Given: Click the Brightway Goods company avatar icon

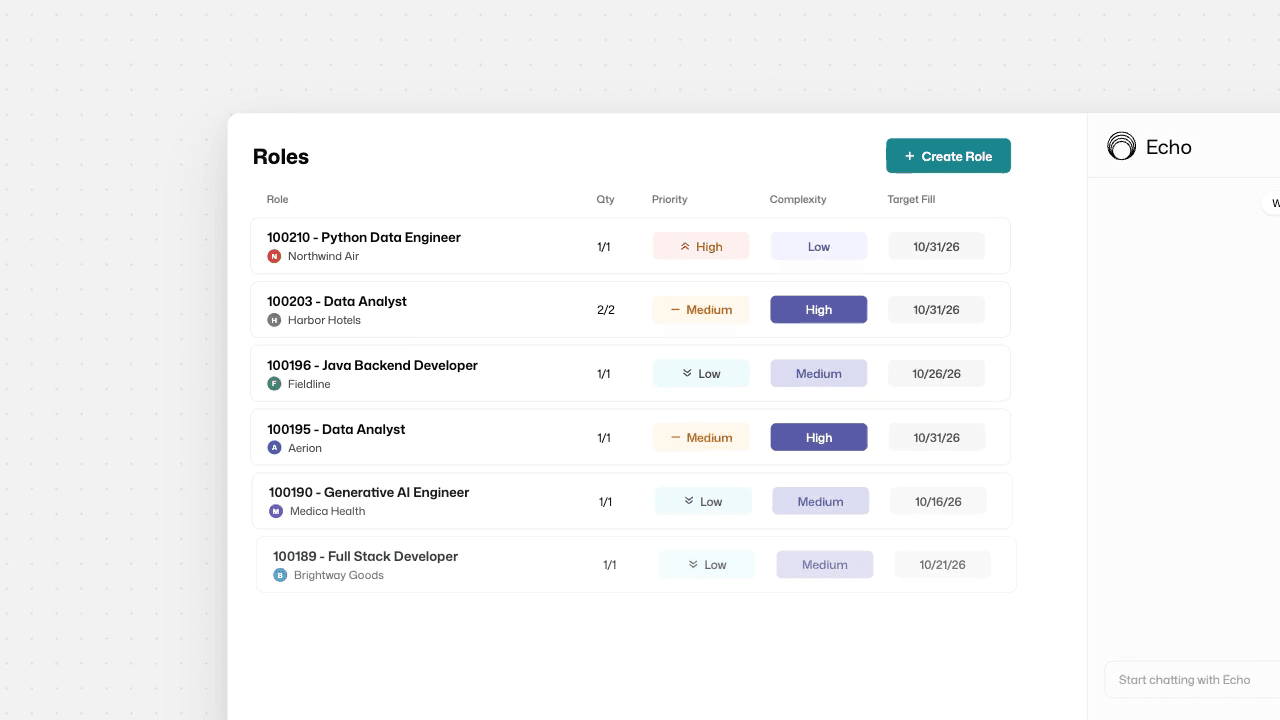Looking at the screenshot, I should (x=280, y=575).
